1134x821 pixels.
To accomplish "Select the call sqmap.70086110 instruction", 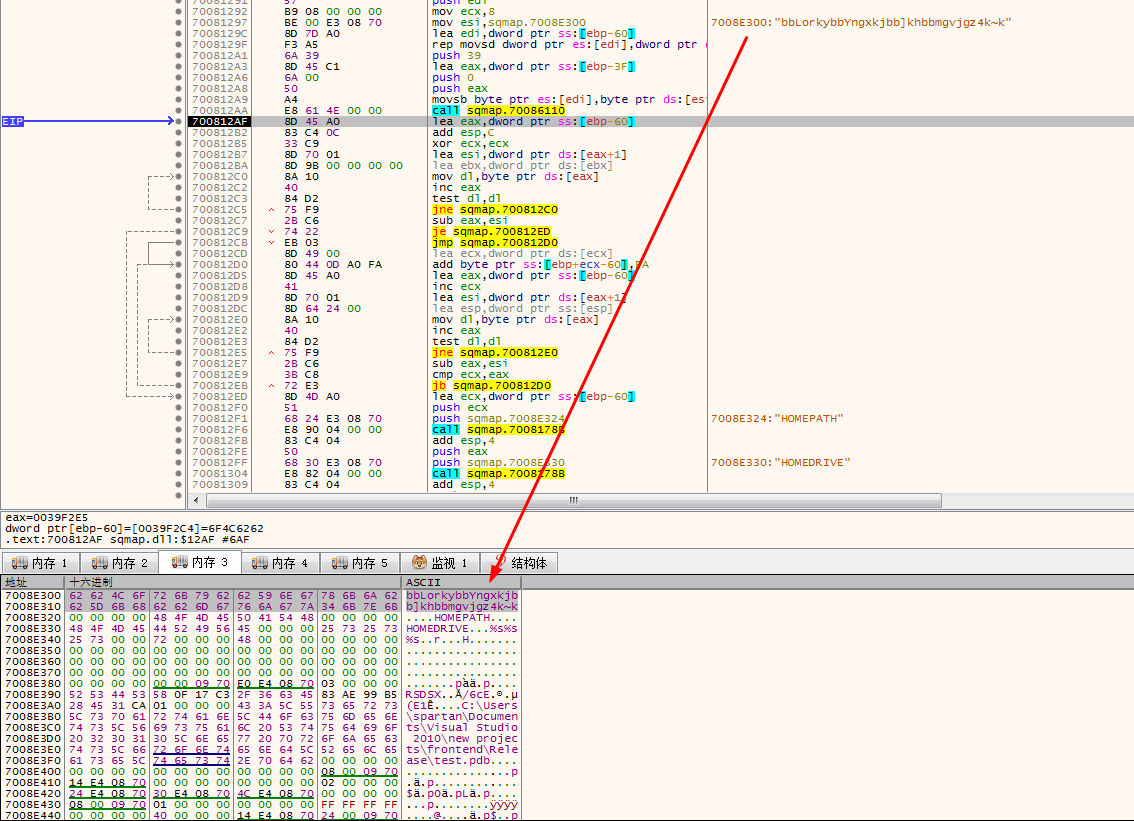I will coord(498,111).
